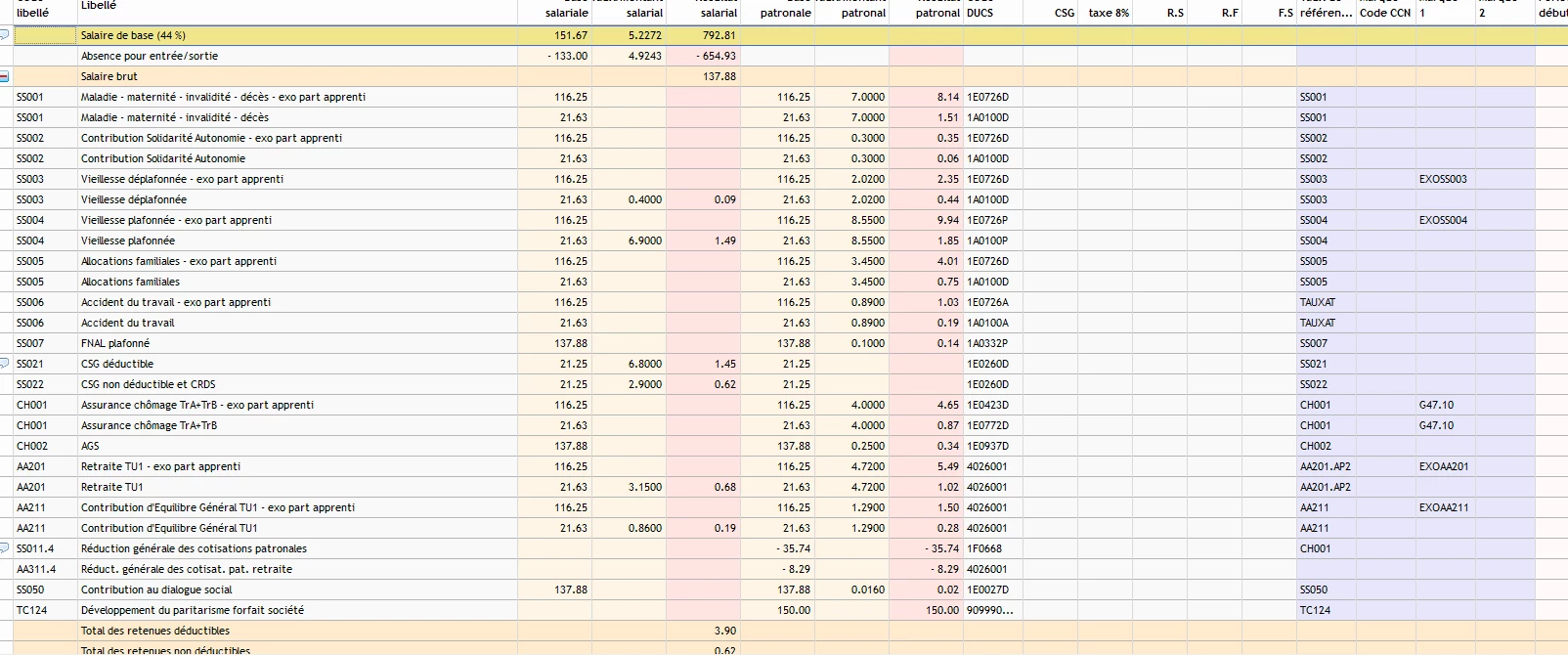The height and width of the screenshot is (655, 1568).
Task: Click the 1F0668 DUCS code cell
Action: tap(992, 548)
